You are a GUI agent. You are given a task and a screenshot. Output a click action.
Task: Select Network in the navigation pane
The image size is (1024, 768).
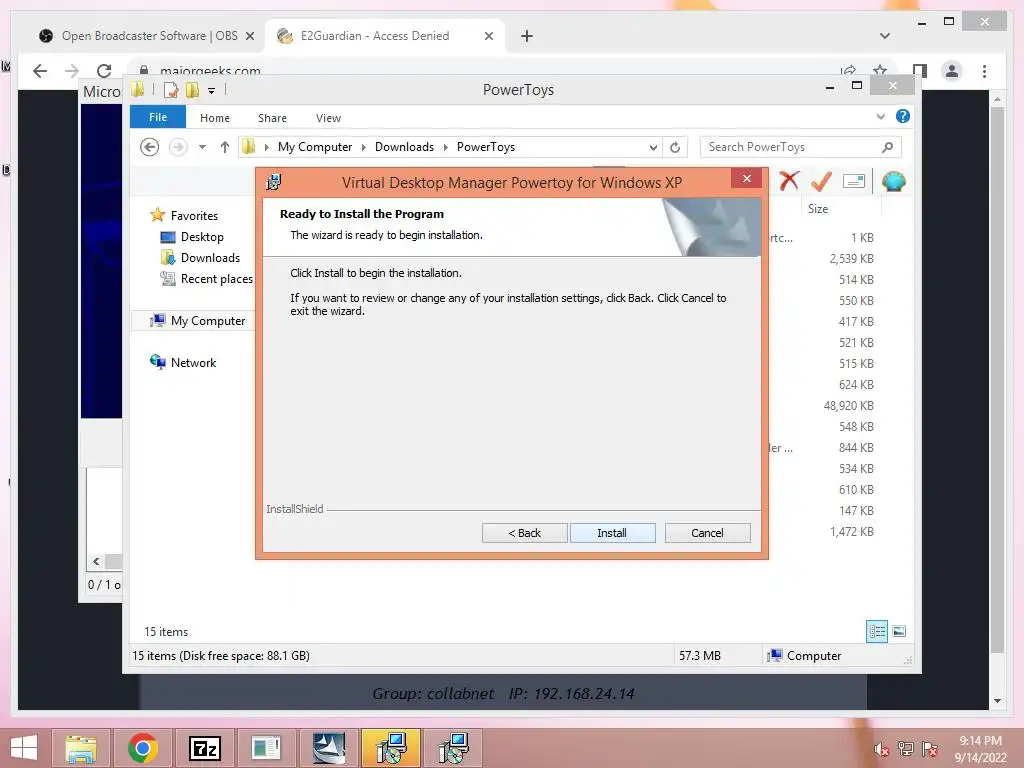[x=193, y=362]
